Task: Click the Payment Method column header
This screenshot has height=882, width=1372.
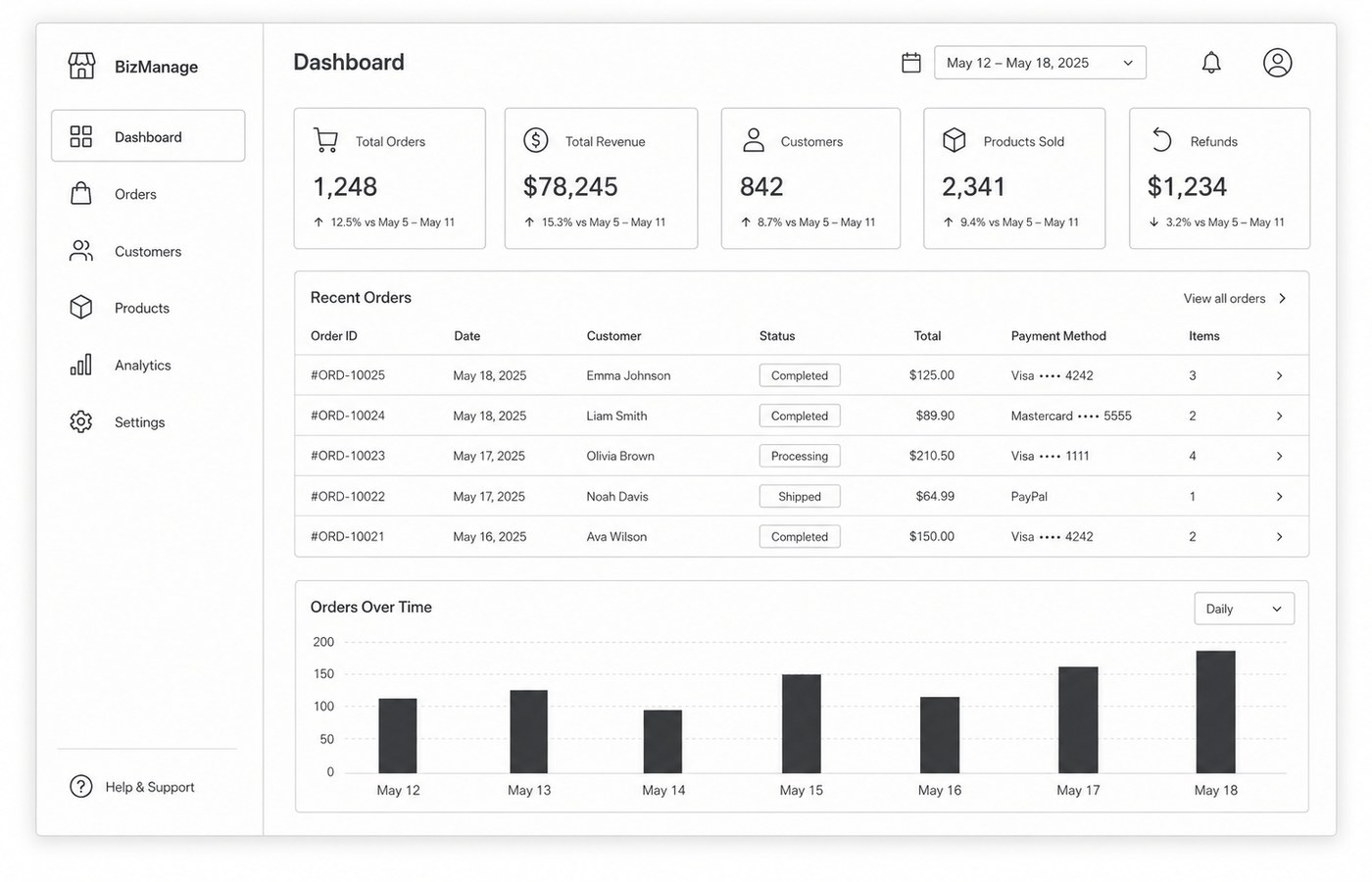Action: [x=1058, y=335]
